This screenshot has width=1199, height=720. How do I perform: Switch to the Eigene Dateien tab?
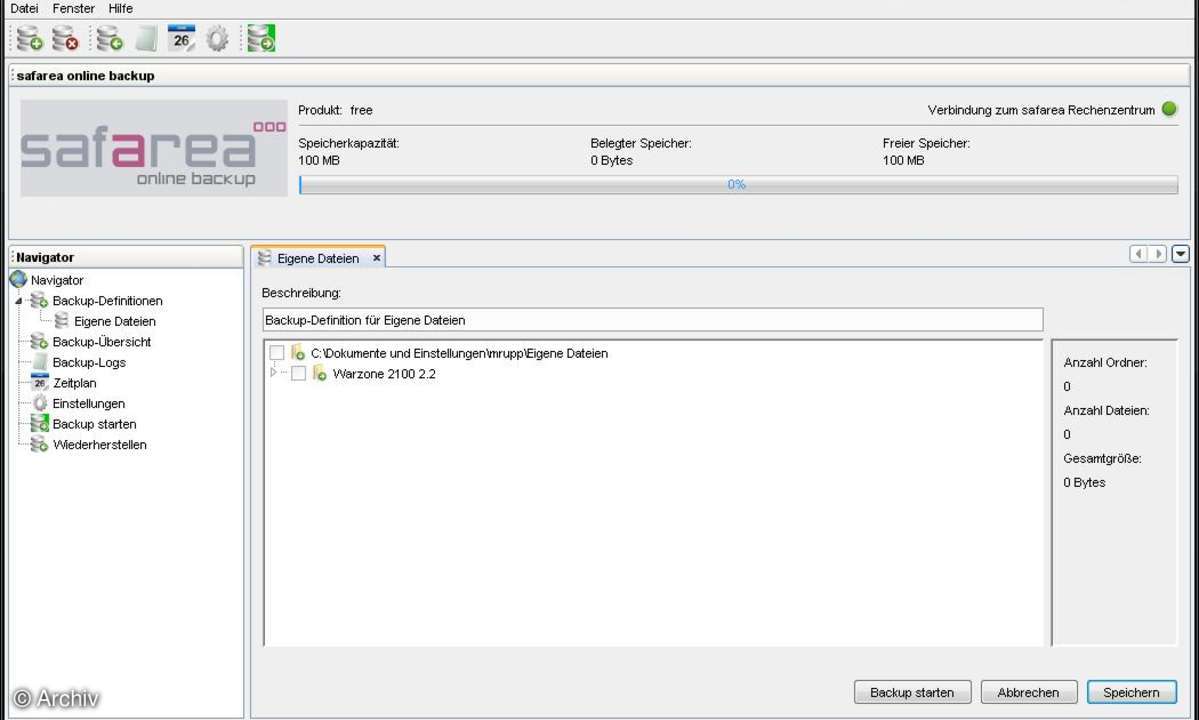318,257
